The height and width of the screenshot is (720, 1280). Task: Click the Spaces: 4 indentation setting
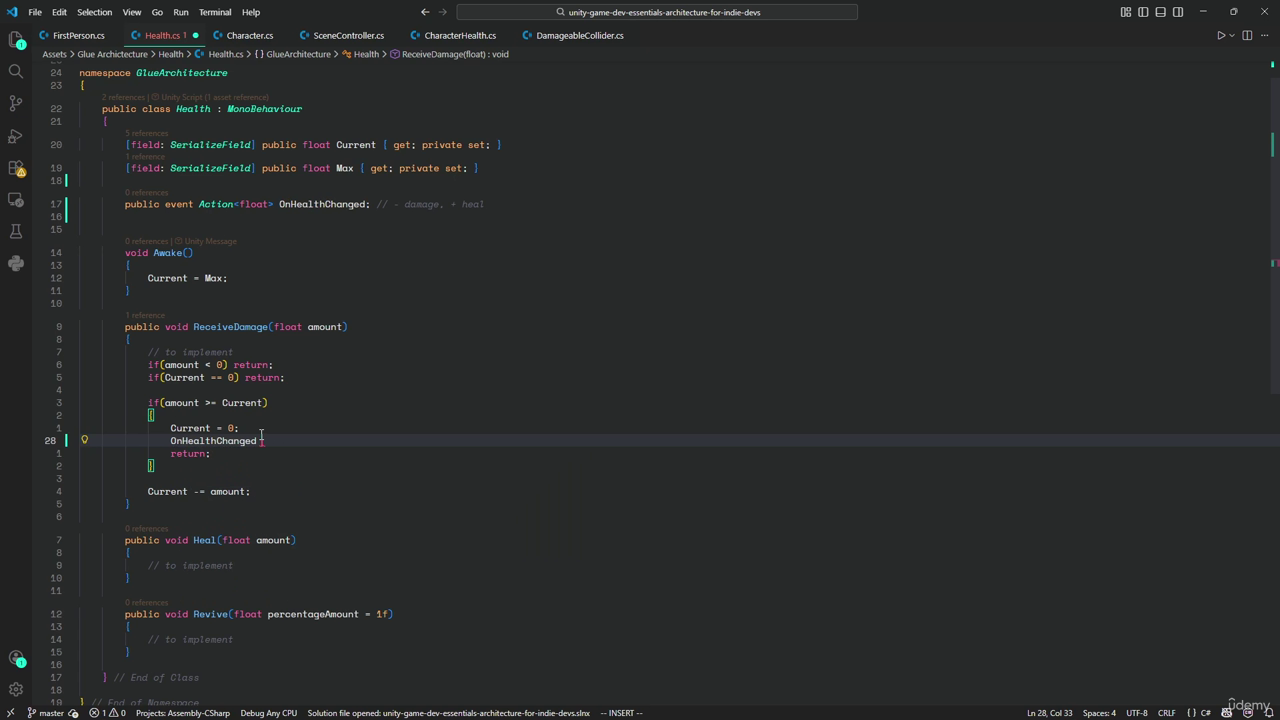click(x=1099, y=713)
